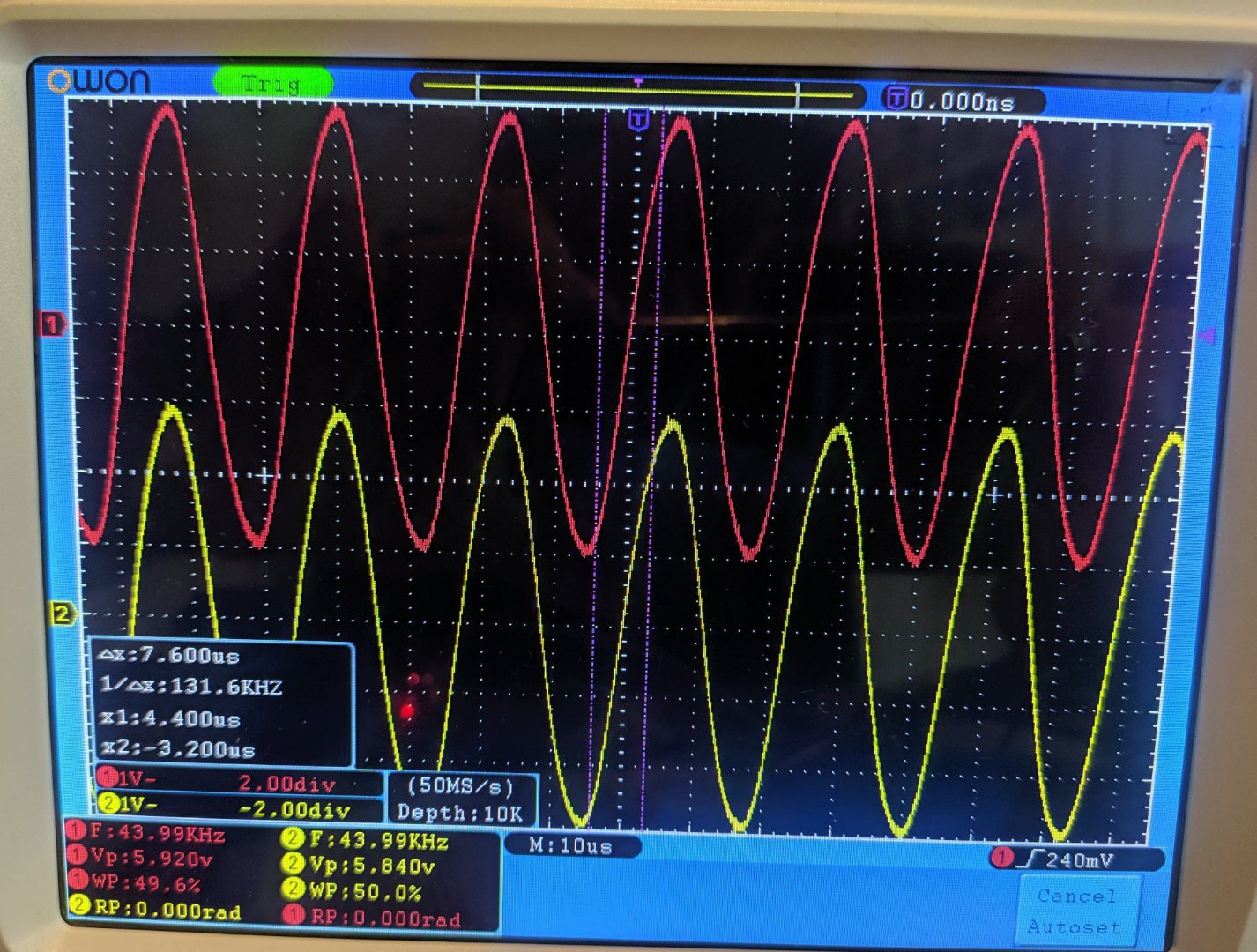Open the 50MS/s Depth:10K acquisition box
Image resolution: width=1257 pixels, height=952 pixels.
pos(460,799)
